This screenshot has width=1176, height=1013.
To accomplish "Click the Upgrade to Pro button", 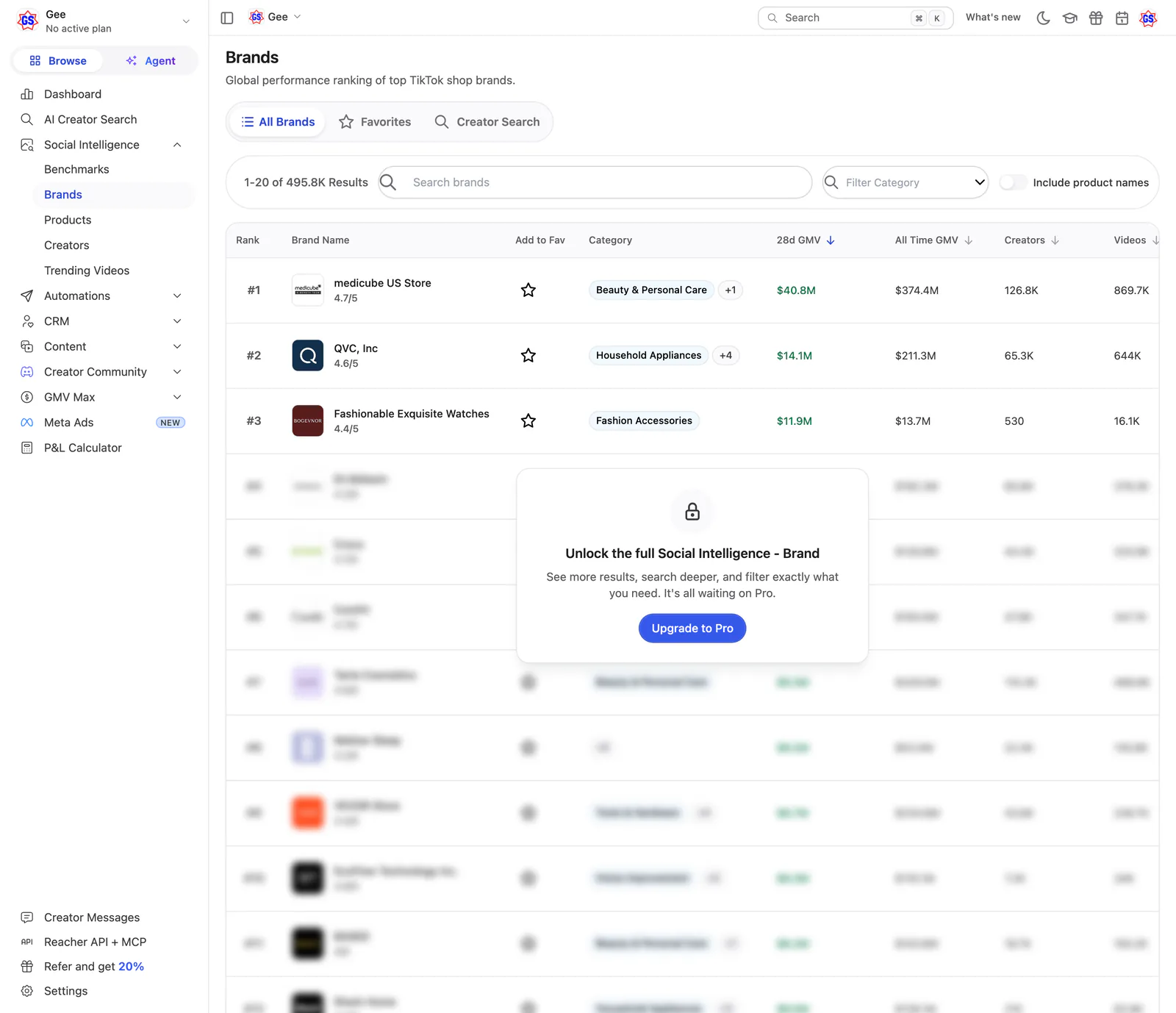I will coord(692,629).
